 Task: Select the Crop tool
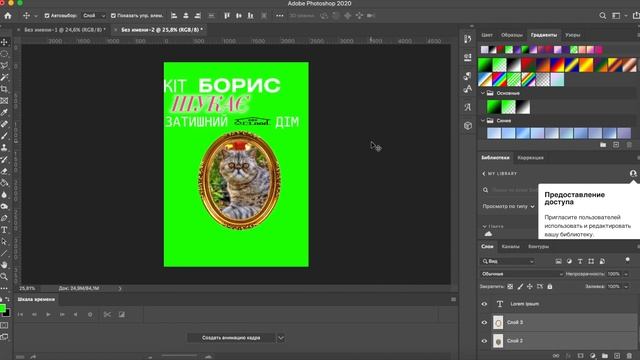click(4, 89)
